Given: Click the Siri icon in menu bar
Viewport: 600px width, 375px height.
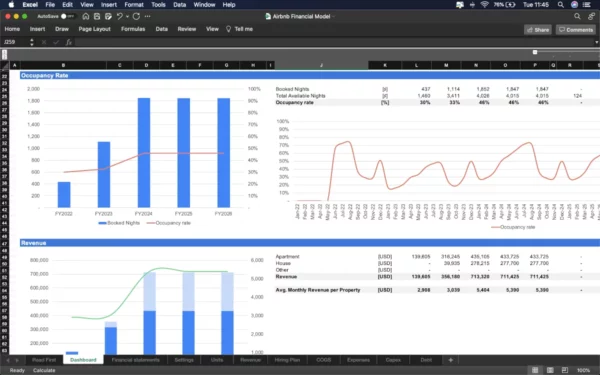Looking at the screenshot, I should click(574, 5).
